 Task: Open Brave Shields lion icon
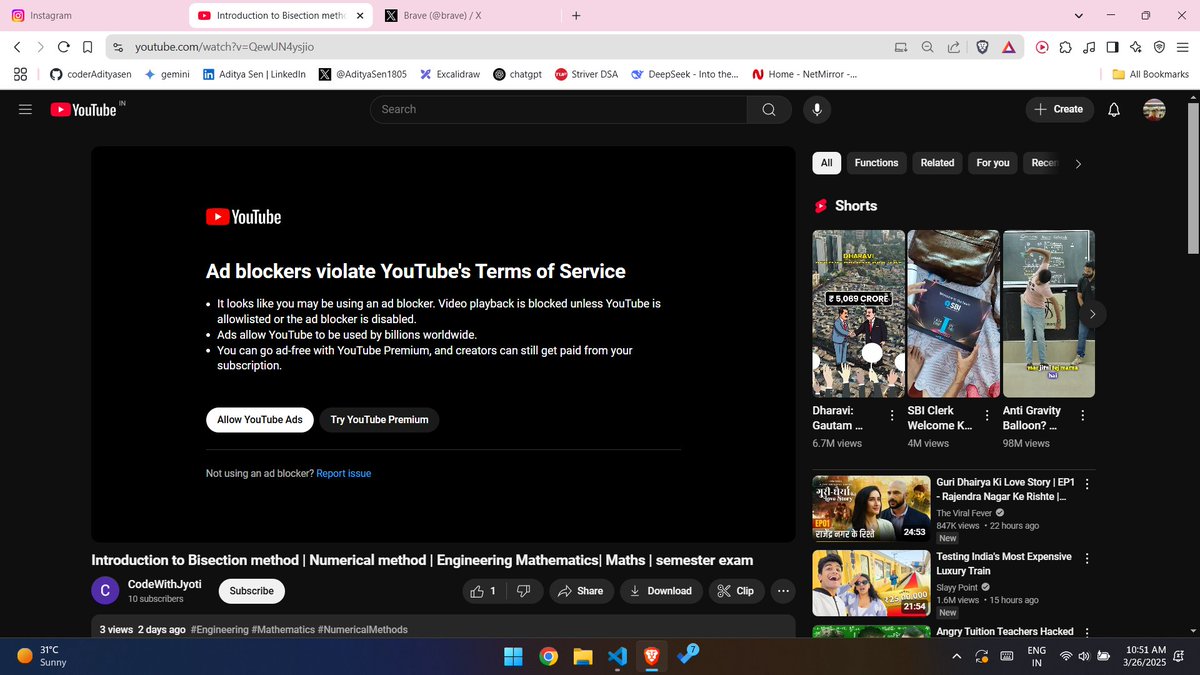click(982, 47)
